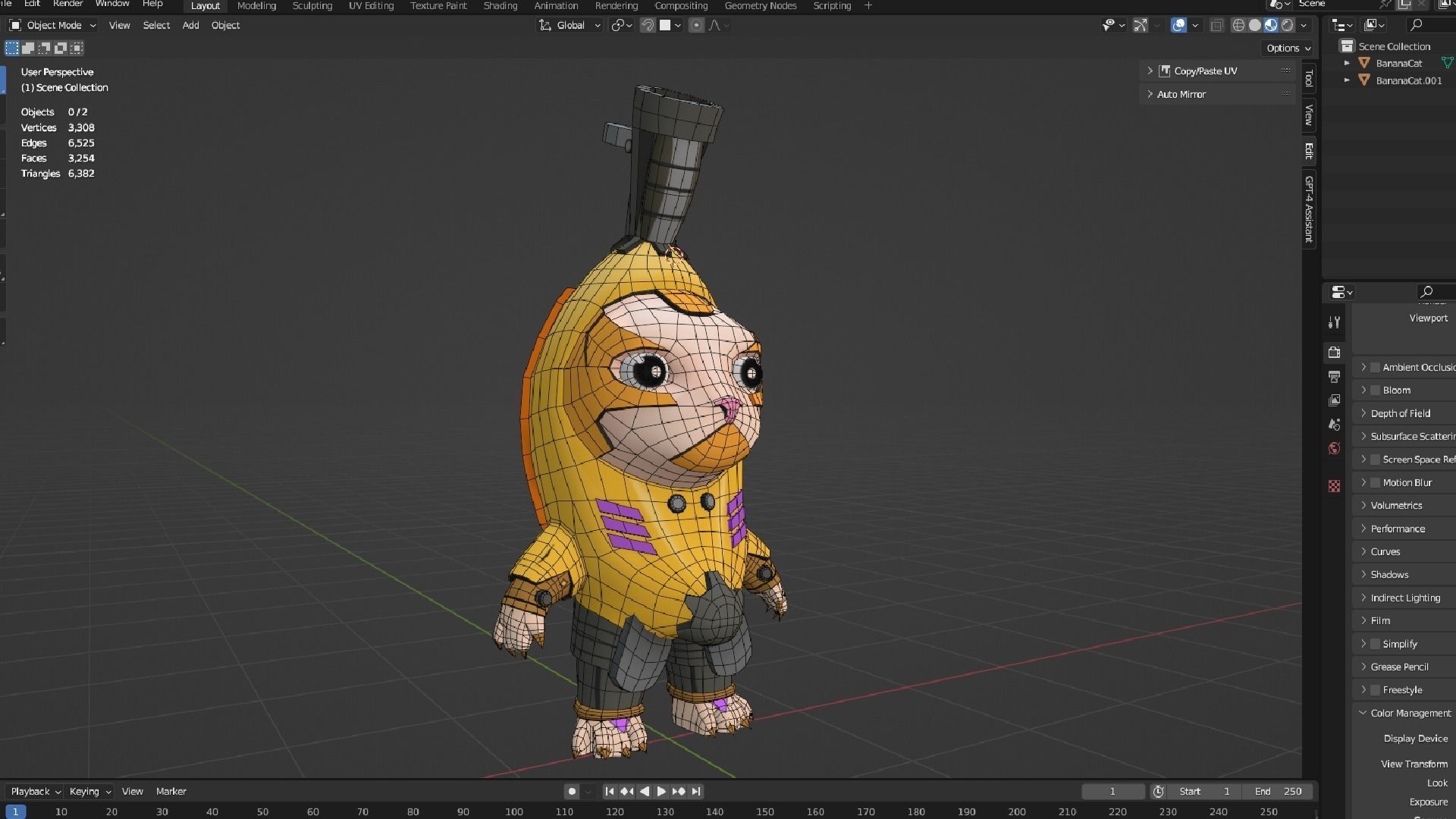Enable the Bloom checkbox

click(1375, 390)
